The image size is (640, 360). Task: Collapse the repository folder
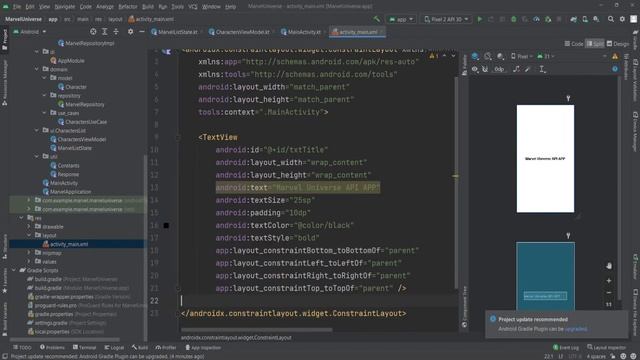click(x=44, y=95)
